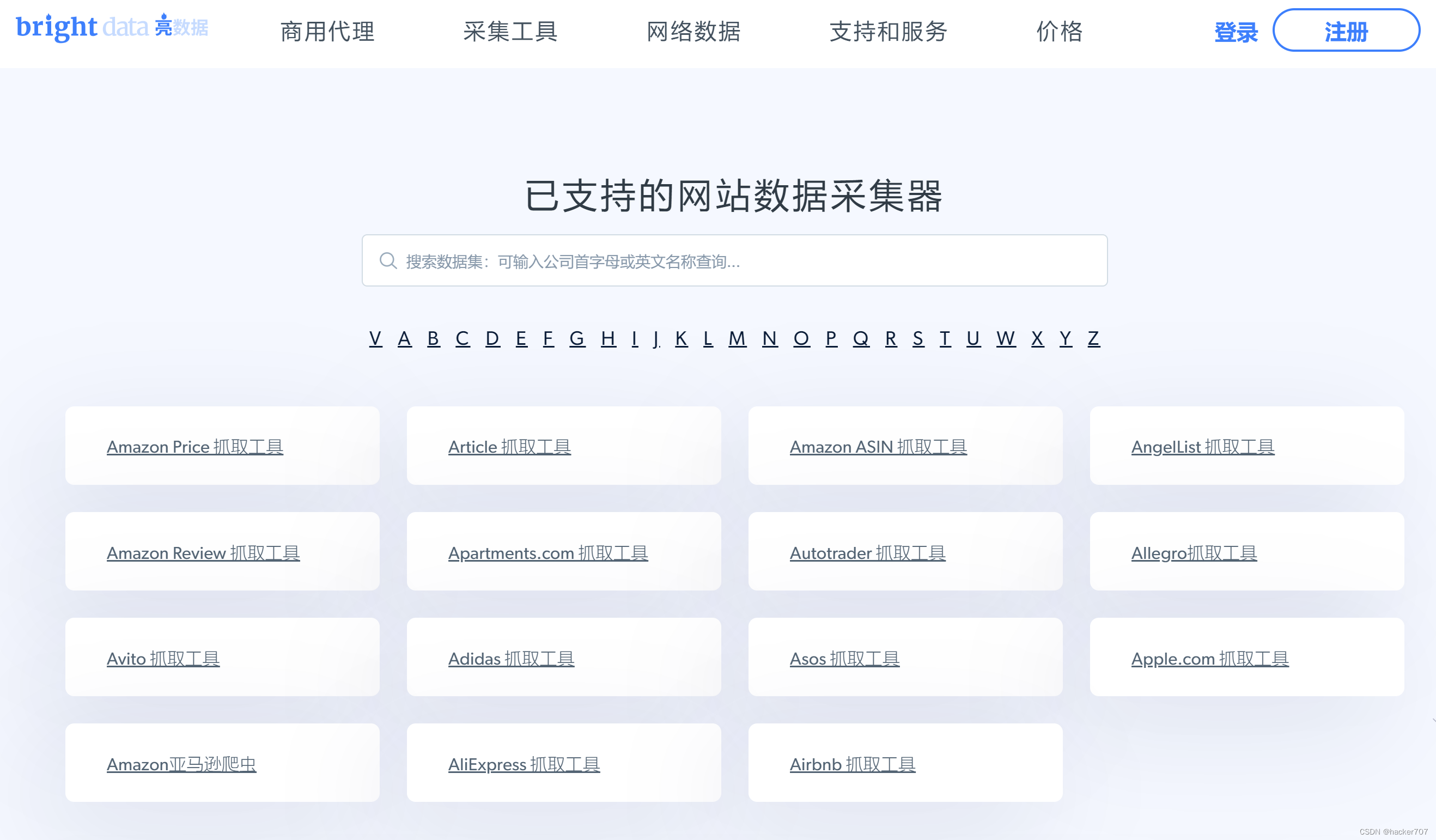Filter by letter C
1436x840 pixels.
click(463, 338)
